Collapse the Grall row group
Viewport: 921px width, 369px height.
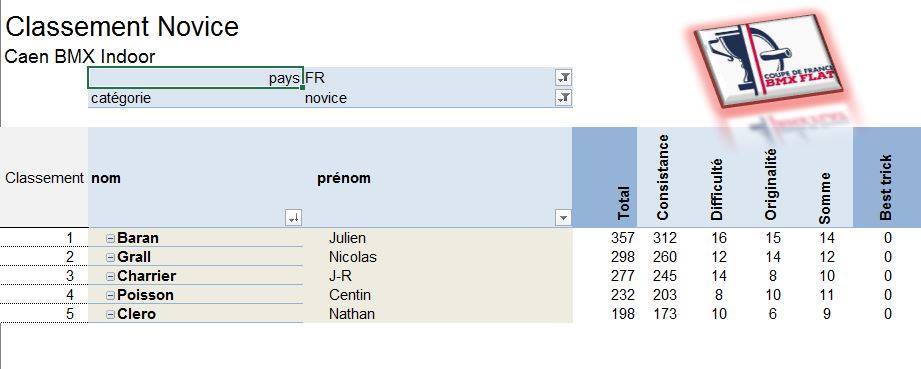(x=110, y=257)
